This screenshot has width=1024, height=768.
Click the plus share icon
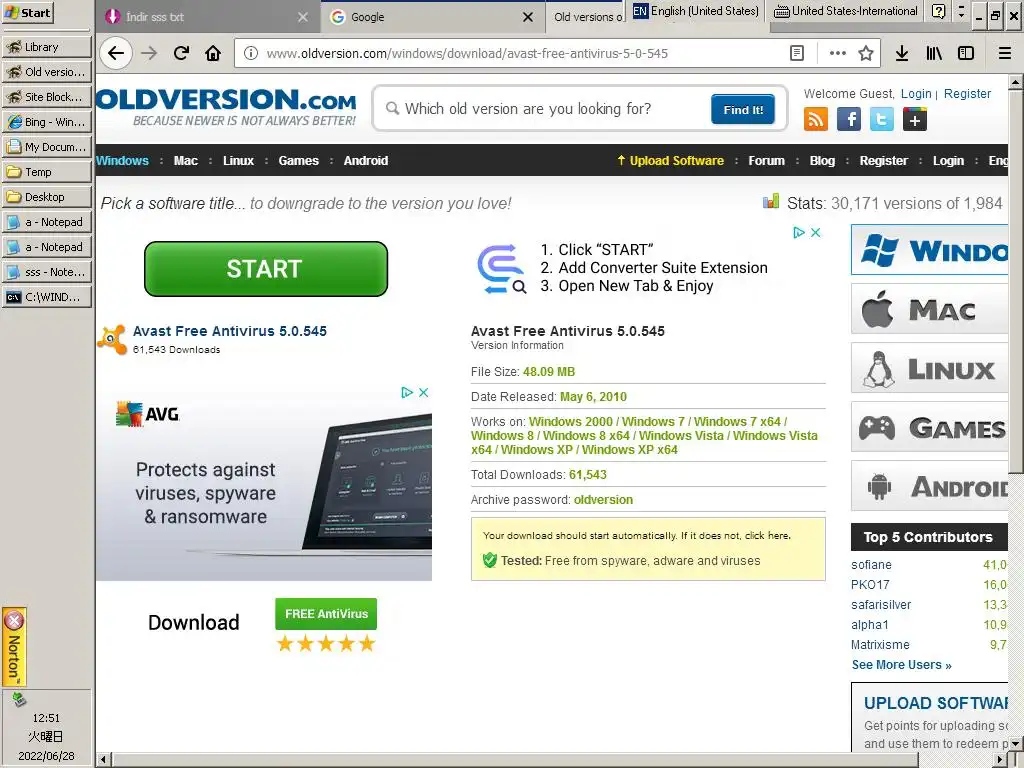click(x=915, y=120)
